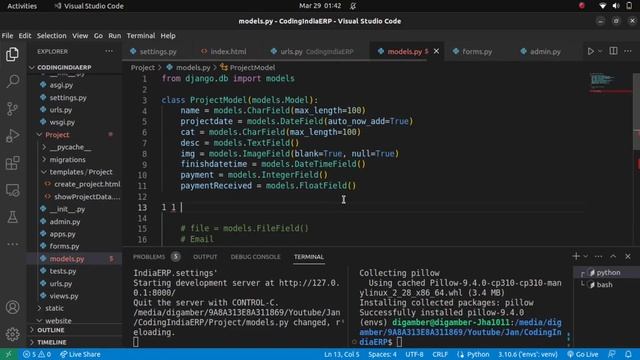The width and height of the screenshot is (640, 360).
Task: Open Explorer Views and More Actions ellipsis
Action: [109, 51]
